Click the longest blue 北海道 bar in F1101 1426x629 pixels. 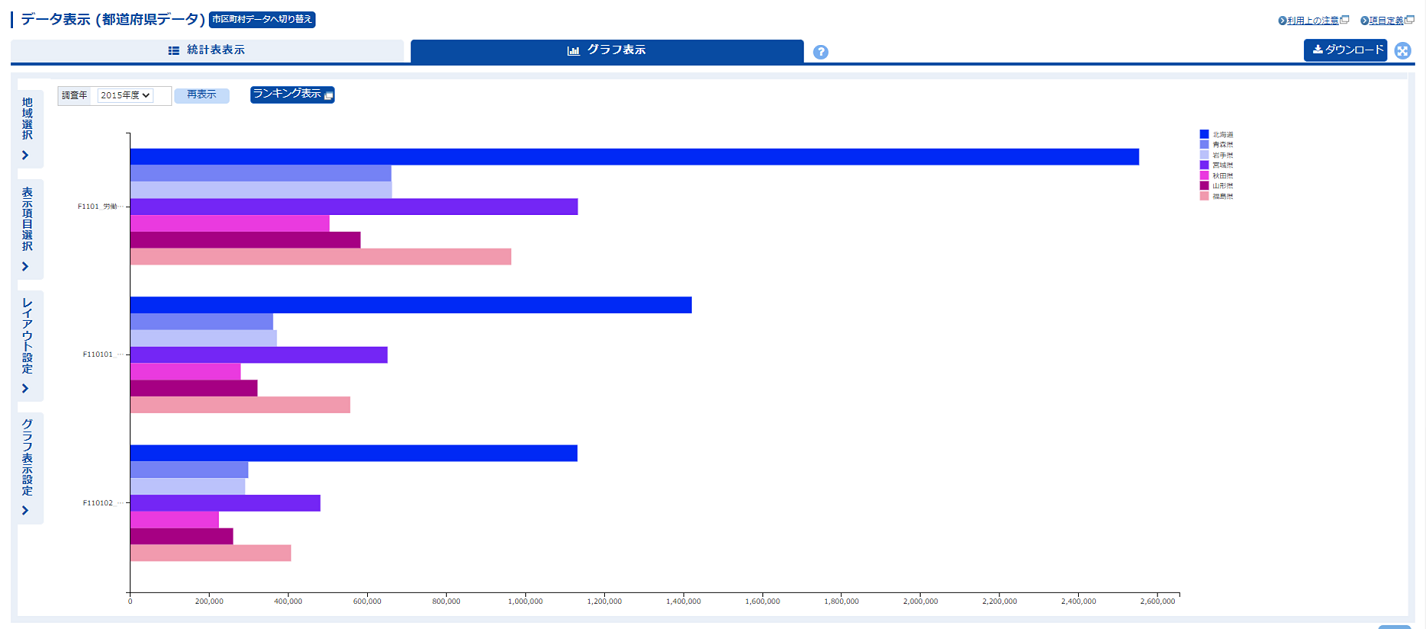pyautogui.click(x=634, y=157)
